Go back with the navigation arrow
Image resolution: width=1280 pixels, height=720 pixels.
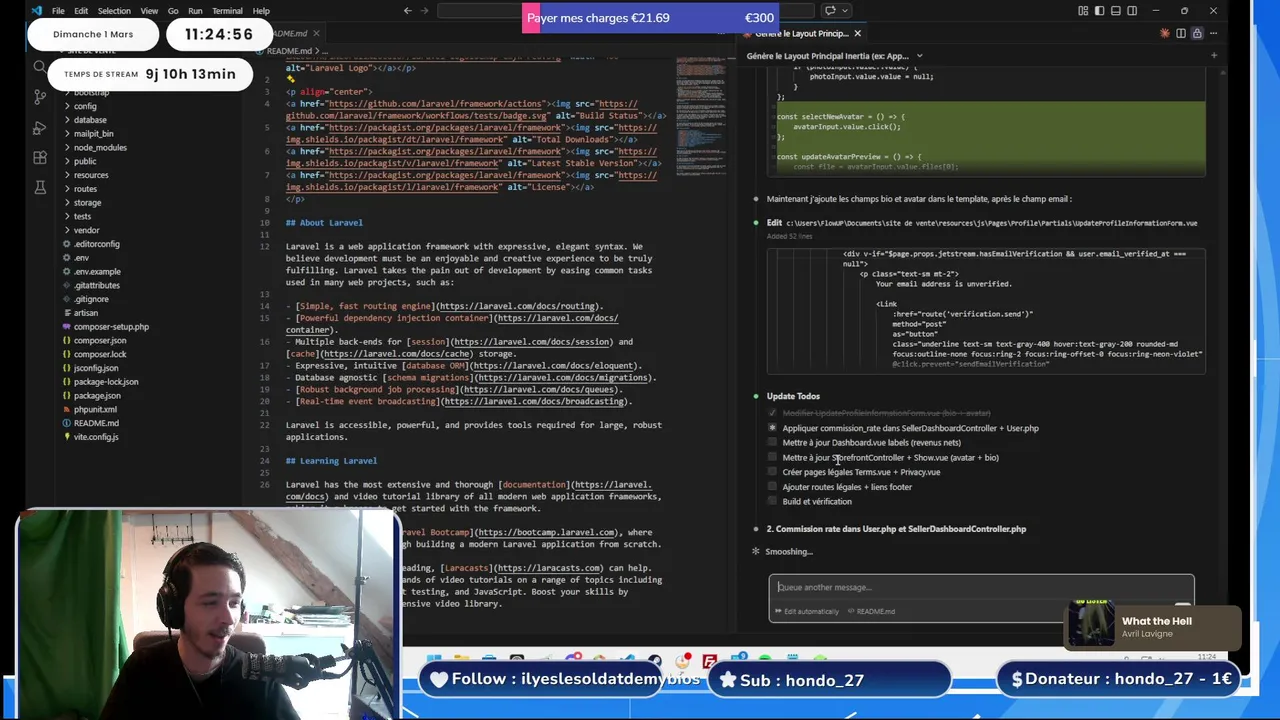407,11
